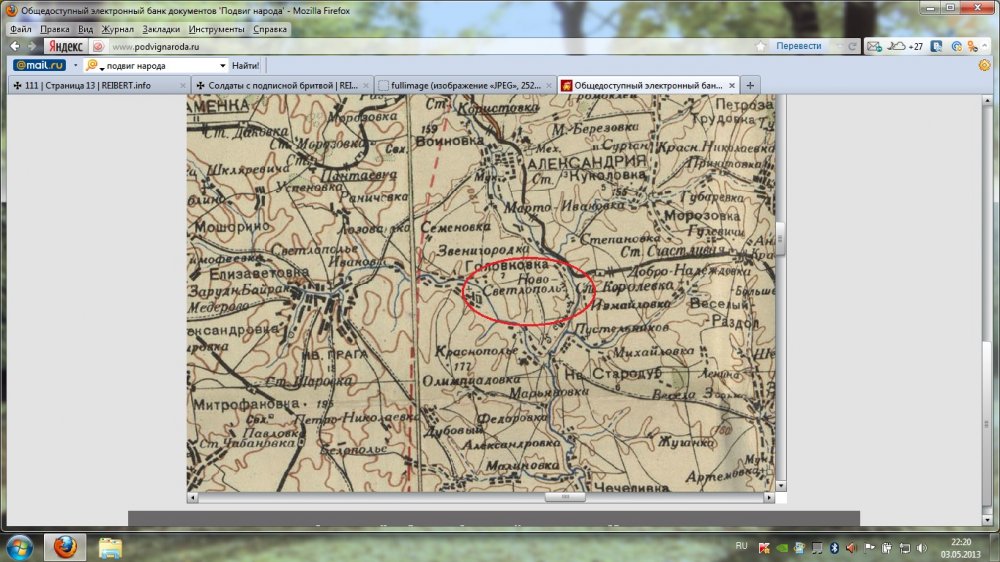The image size is (1000, 562).
Task: Click the power plug battery tray icon
Action: pos(886,547)
